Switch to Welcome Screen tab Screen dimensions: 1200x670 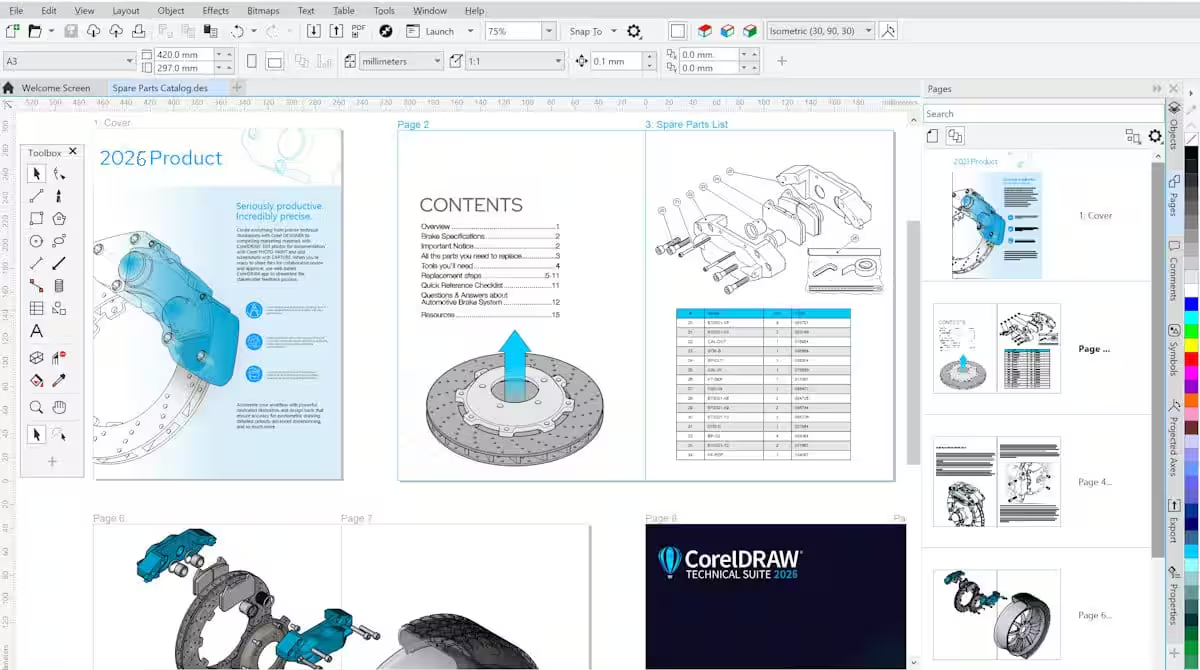click(x=55, y=88)
